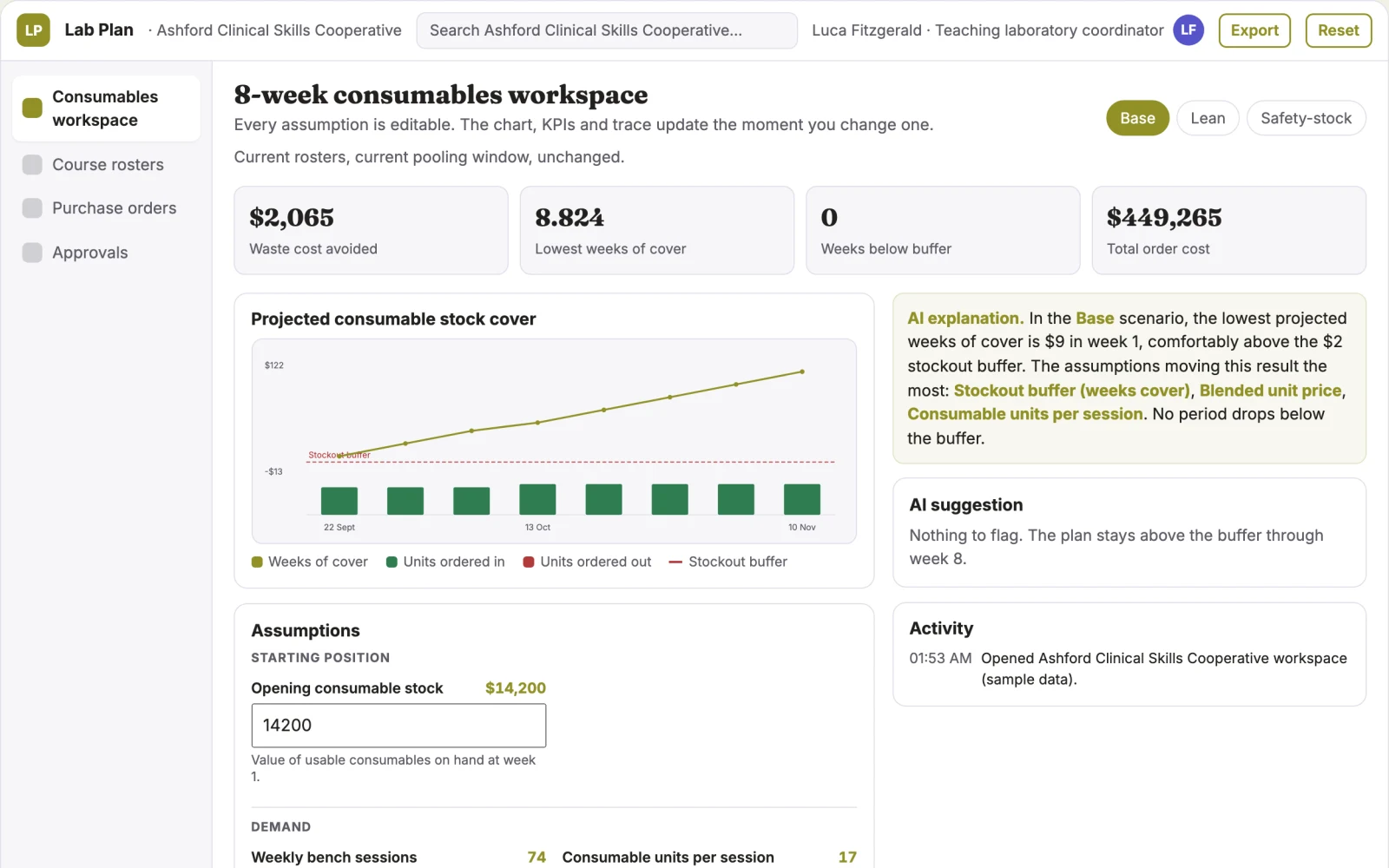Switch to the Lean scenario
Screen dimensions: 1389x868
1208,118
